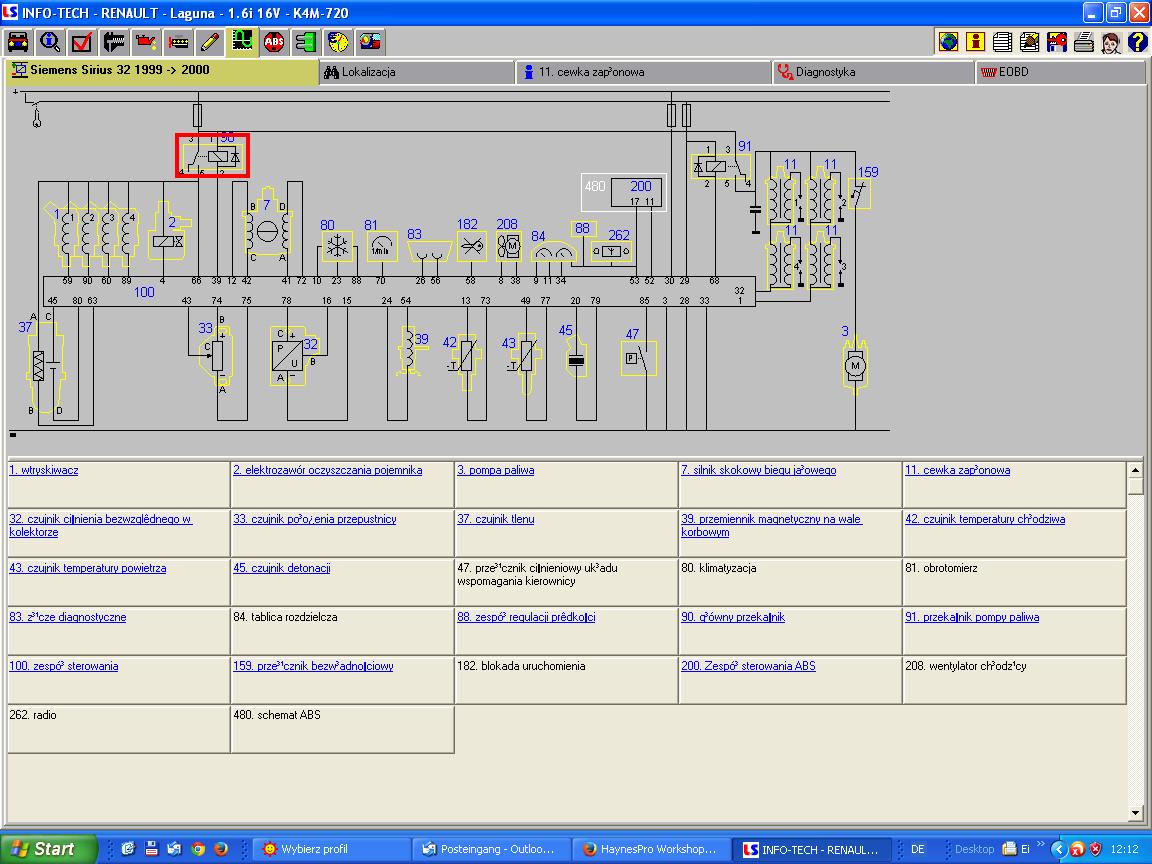This screenshot has height=864, width=1152.
Task: Switch to the Lokalizacja tab
Action: pyautogui.click(x=368, y=72)
